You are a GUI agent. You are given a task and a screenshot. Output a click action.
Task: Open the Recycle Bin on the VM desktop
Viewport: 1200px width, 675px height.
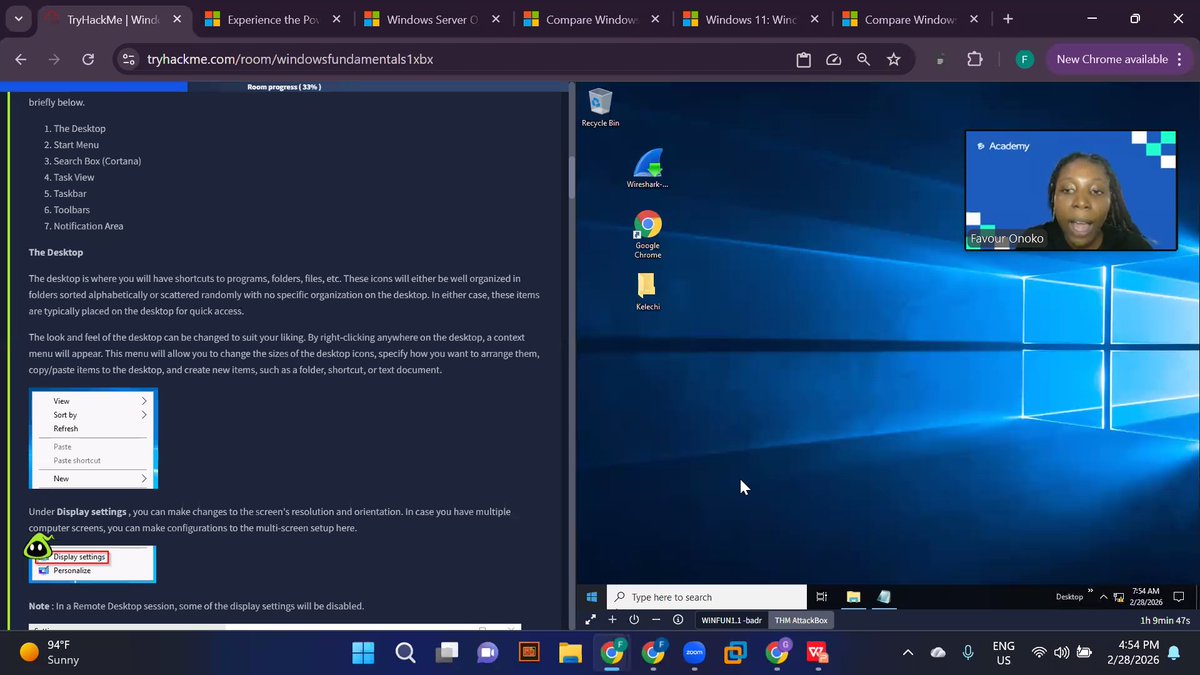click(599, 101)
